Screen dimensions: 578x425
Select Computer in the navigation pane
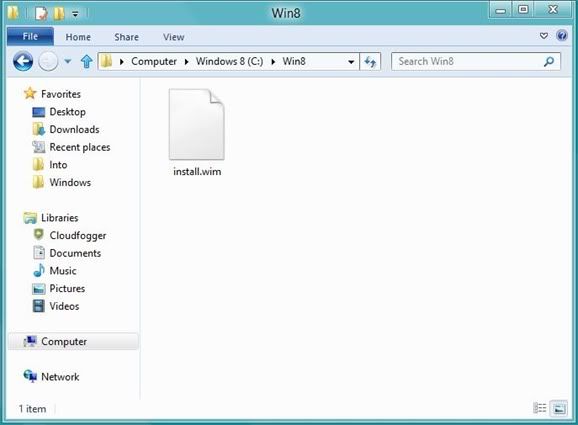pyautogui.click(x=73, y=341)
